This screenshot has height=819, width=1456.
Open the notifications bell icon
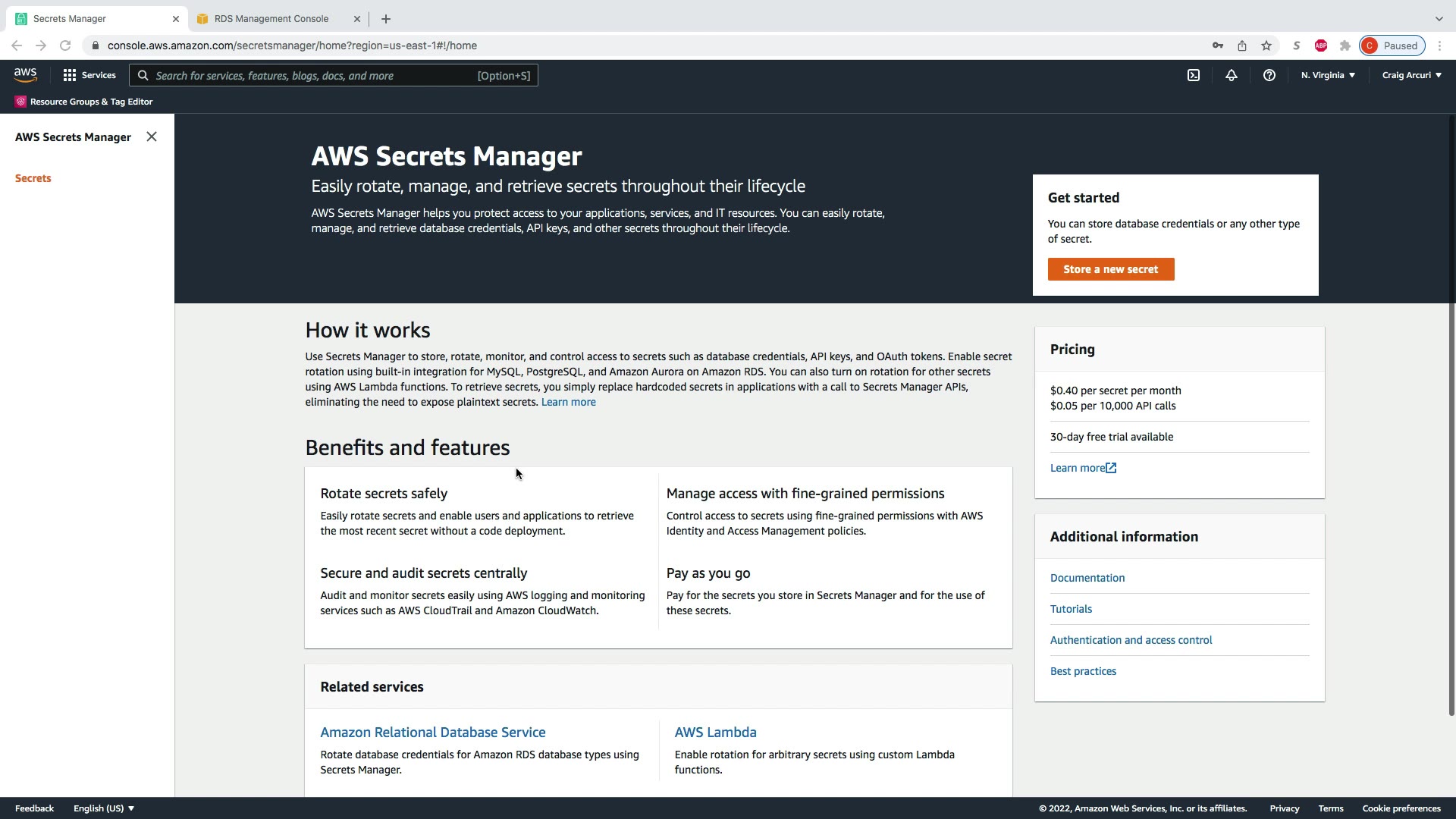tap(1232, 75)
